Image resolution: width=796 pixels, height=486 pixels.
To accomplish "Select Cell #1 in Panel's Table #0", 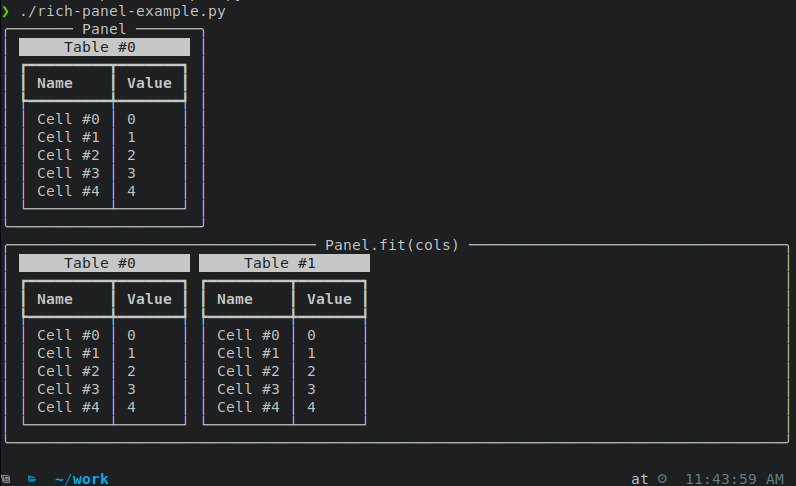I will [69, 137].
